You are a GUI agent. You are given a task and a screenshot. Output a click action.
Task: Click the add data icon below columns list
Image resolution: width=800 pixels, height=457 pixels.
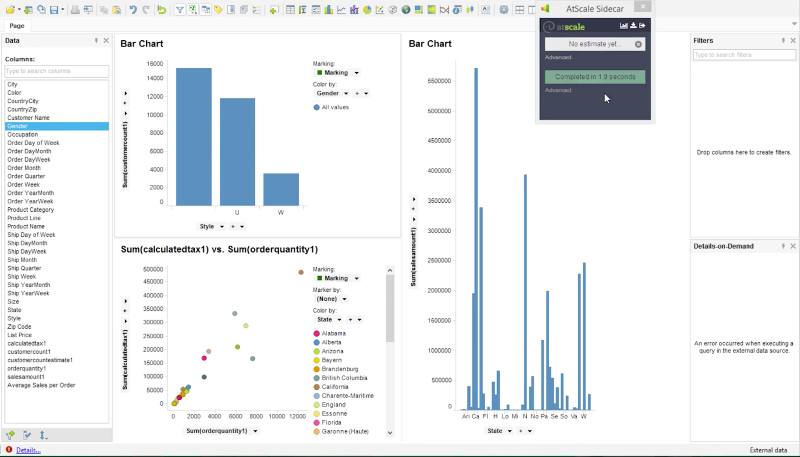click(x=10, y=435)
